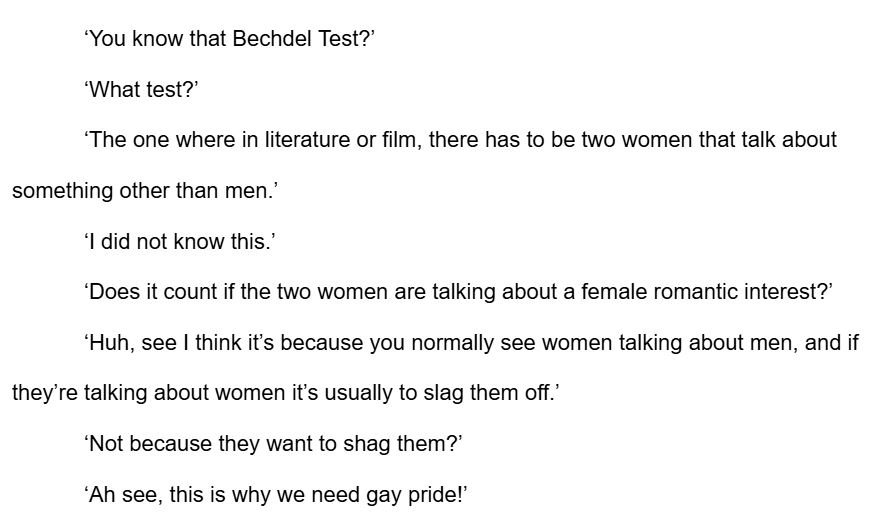Click the word 'normally' in the text
This screenshot has width=888, height=527.
450,343
